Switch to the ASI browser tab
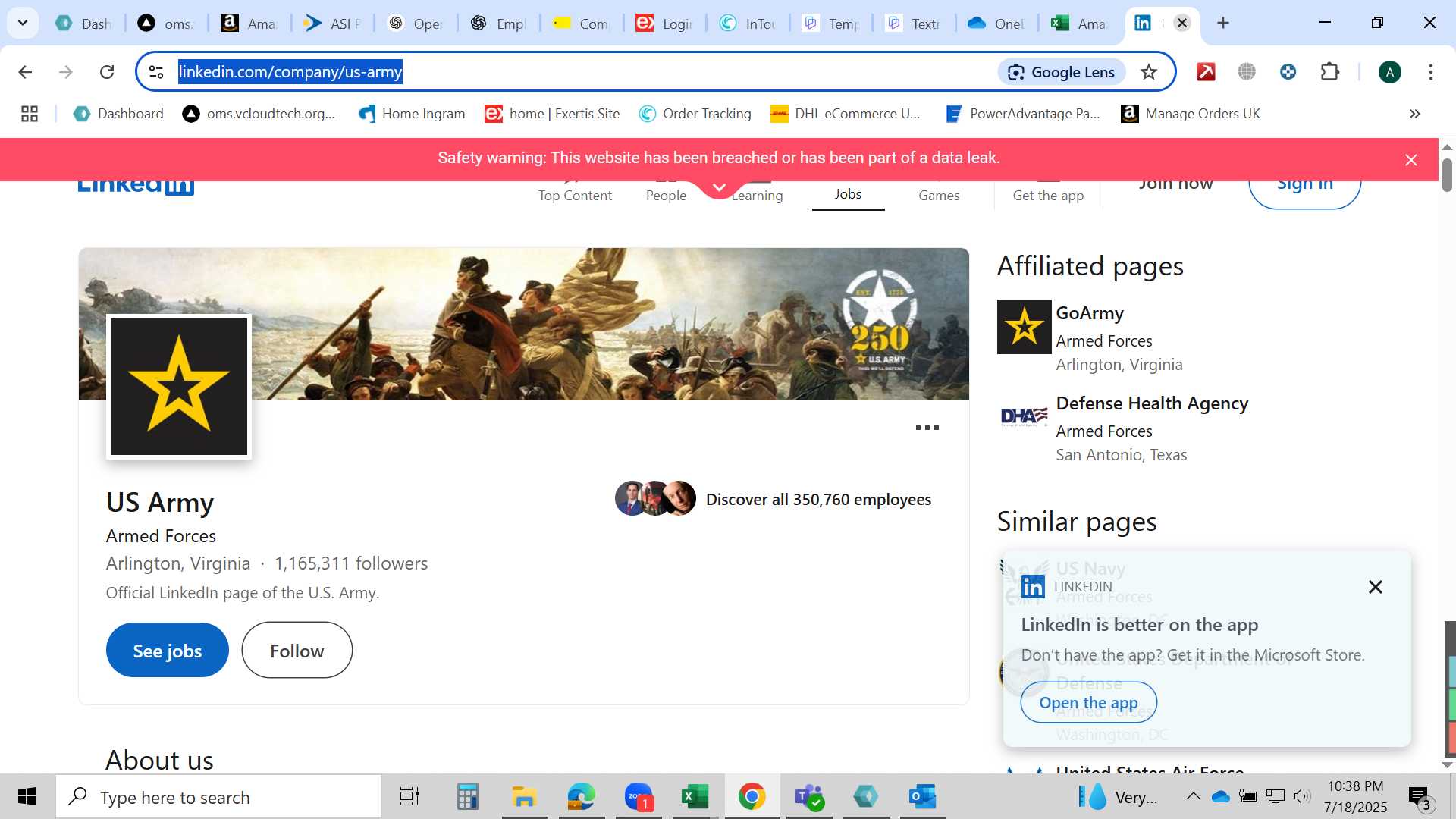The width and height of the screenshot is (1456, 819). (331, 23)
